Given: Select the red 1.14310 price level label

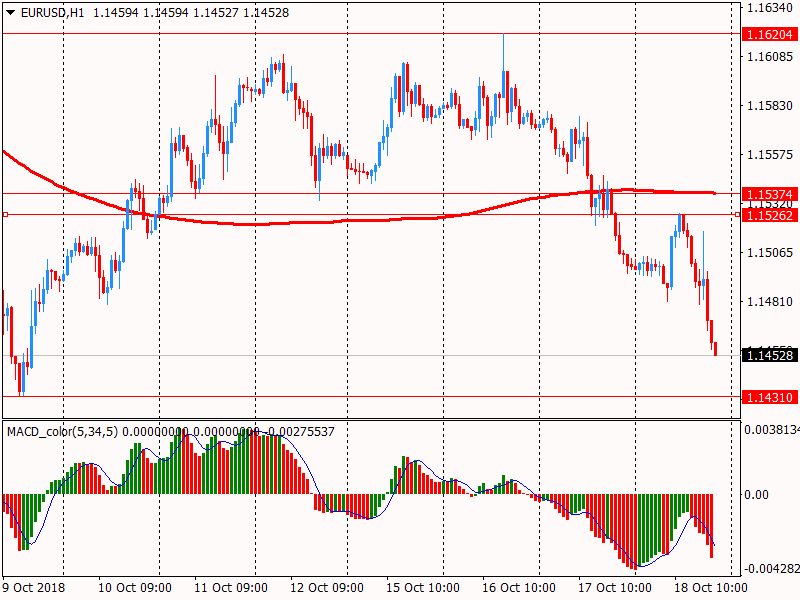Looking at the screenshot, I should (769, 397).
